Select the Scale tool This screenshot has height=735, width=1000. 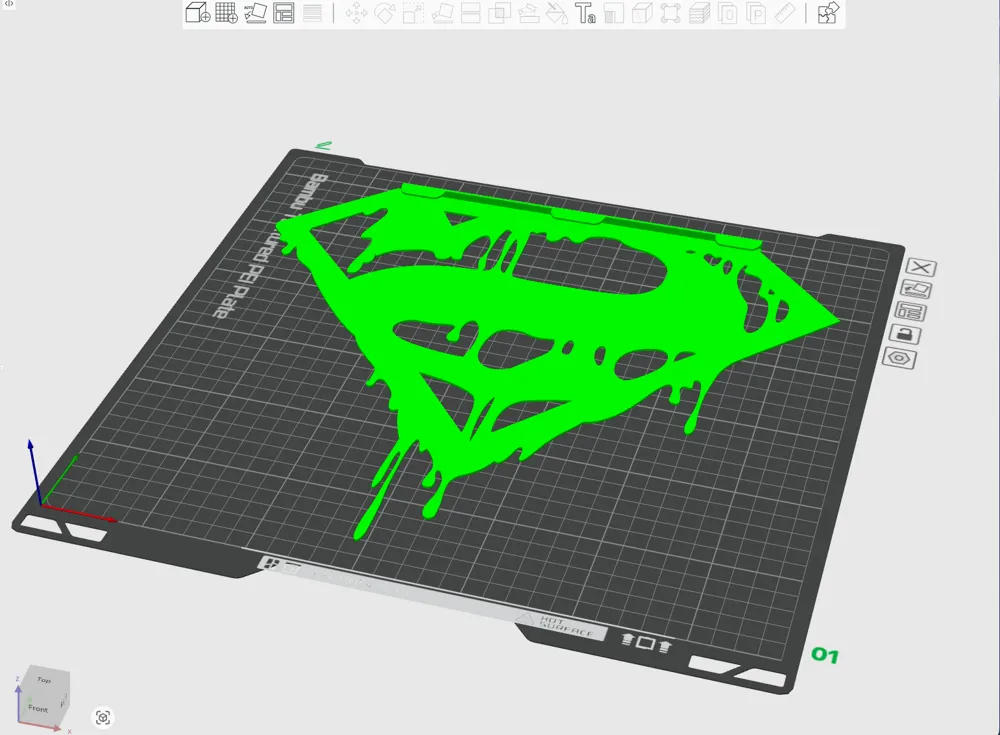point(412,13)
